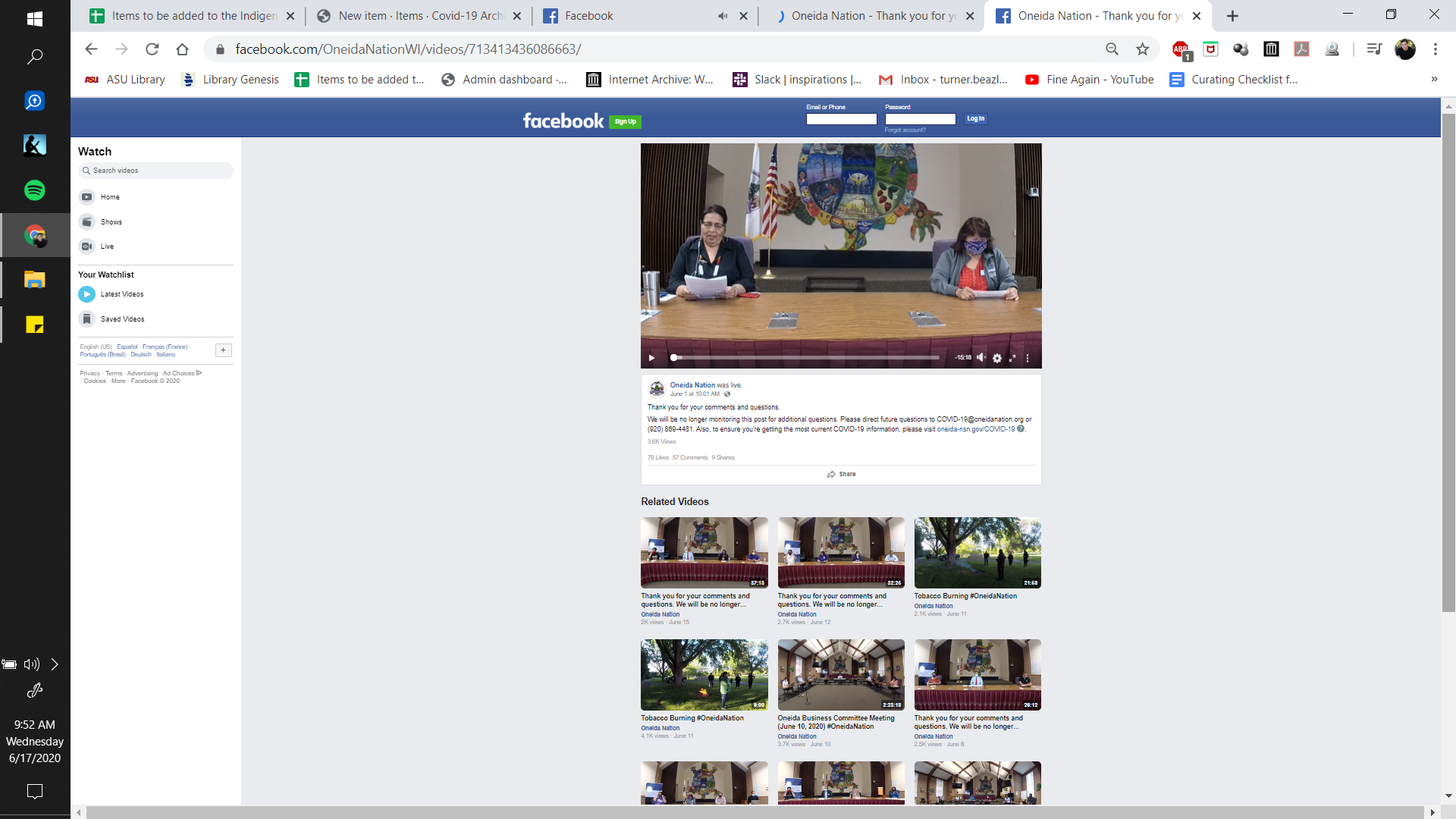Open video quality settings gear
1456x819 pixels.
(x=997, y=358)
